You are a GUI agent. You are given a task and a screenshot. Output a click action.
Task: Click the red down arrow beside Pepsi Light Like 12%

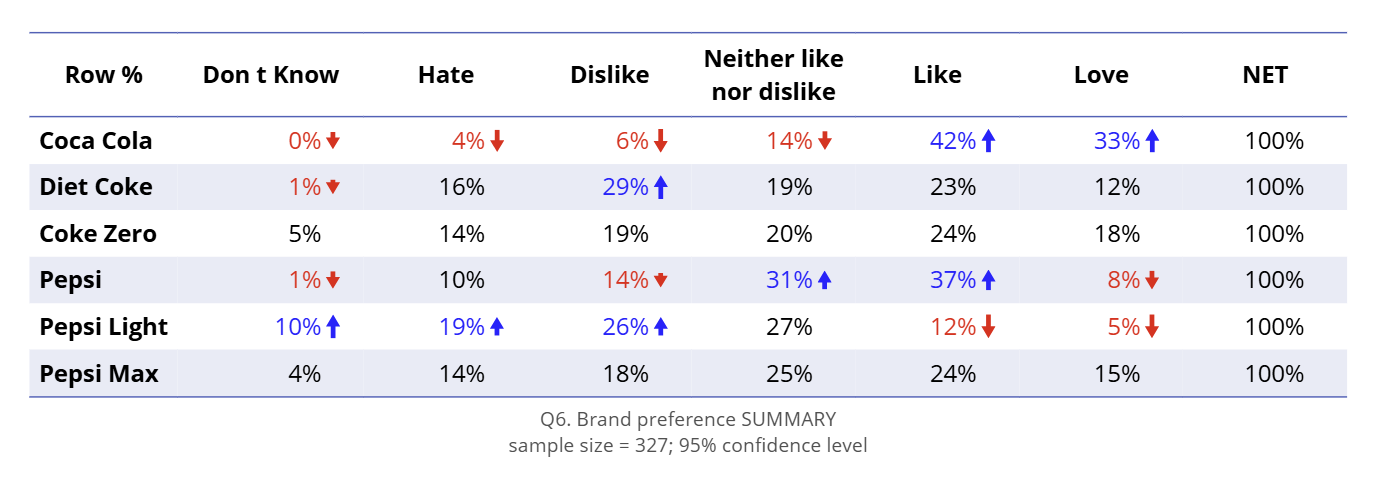[x=988, y=327]
